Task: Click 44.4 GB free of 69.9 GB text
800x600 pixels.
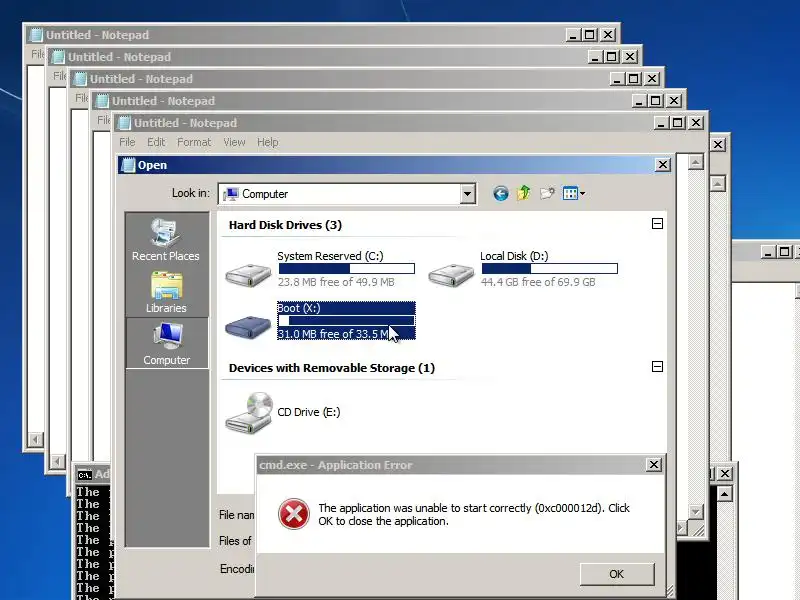Action: pos(538,282)
